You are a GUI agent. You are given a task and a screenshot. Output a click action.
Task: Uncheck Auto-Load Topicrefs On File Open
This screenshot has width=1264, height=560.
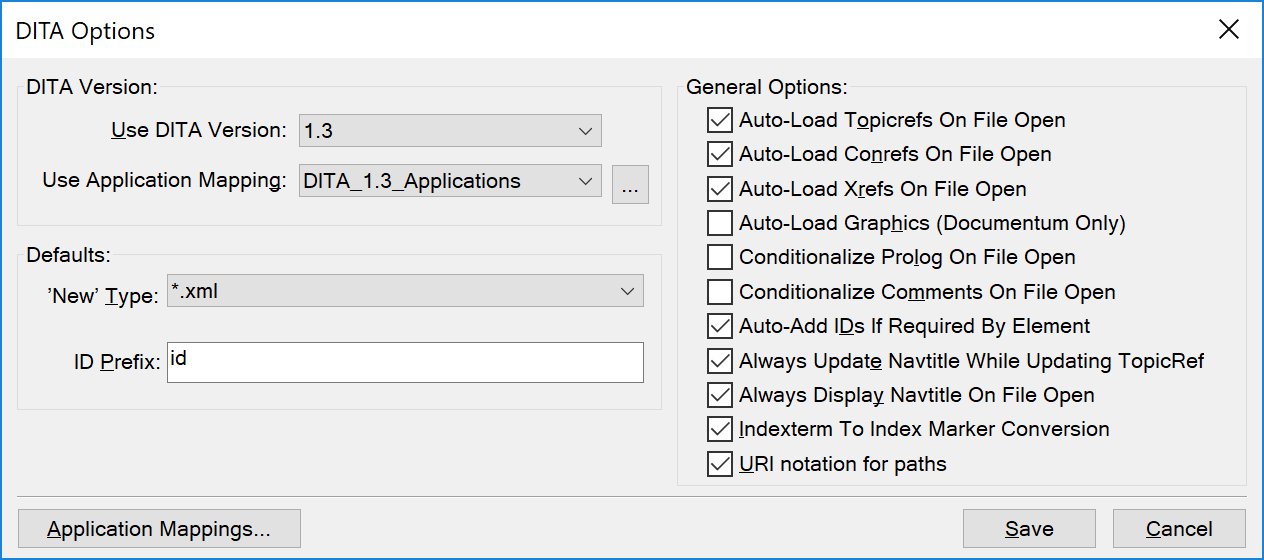(719, 120)
